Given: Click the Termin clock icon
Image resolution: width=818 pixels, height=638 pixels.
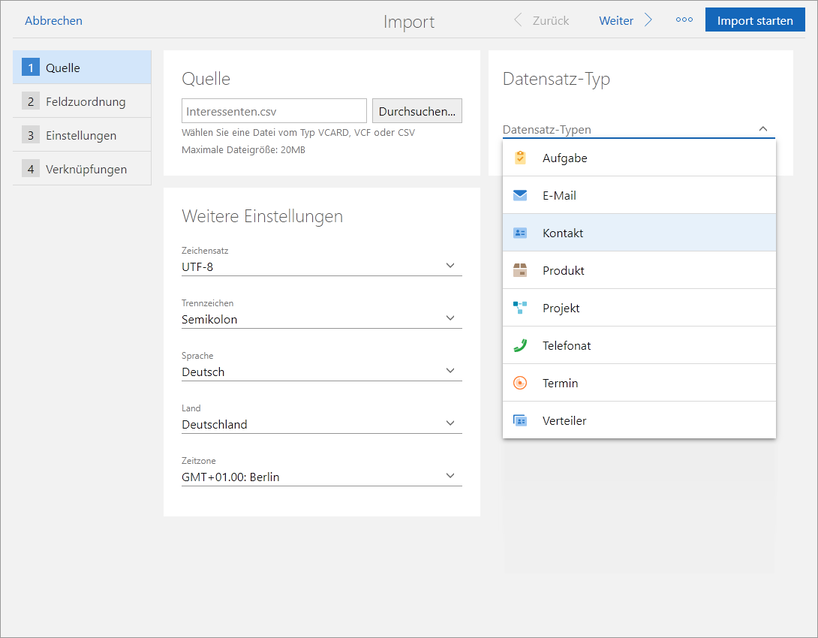Looking at the screenshot, I should pos(520,383).
